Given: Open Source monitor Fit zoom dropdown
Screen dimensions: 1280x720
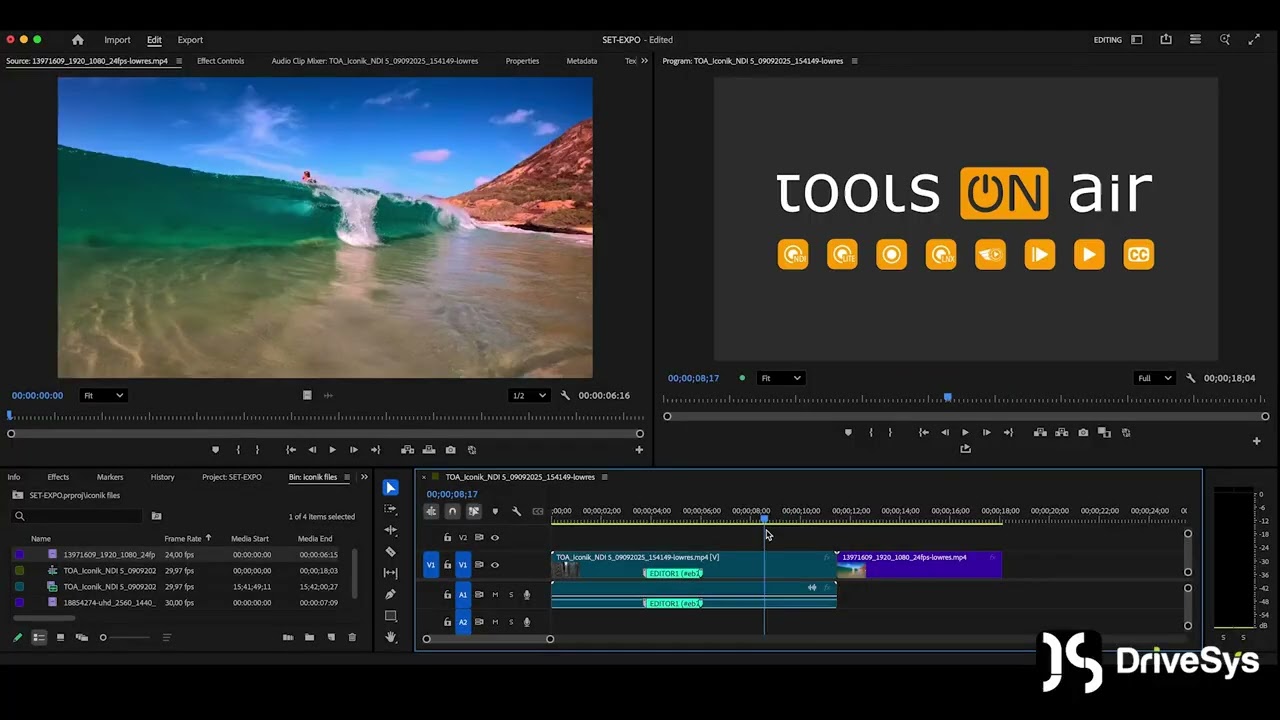Looking at the screenshot, I should click(103, 395).
